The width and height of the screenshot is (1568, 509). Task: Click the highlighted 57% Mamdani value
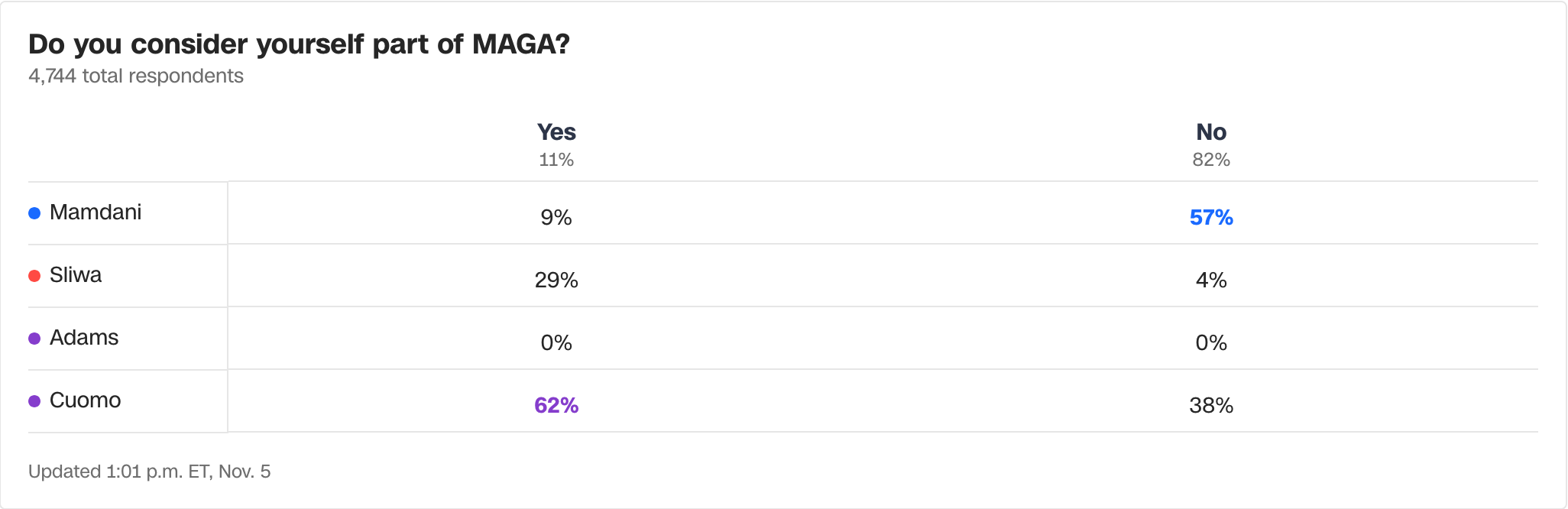[1211, 218]
